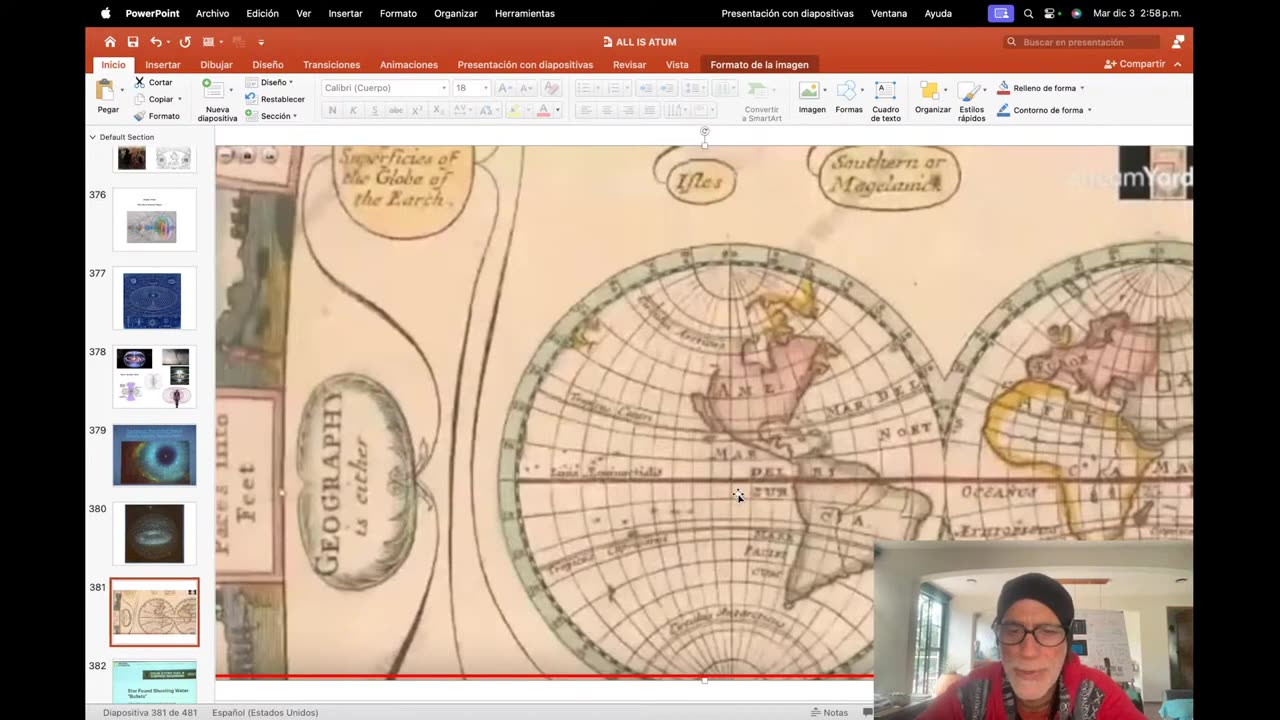Switch to the Transiciones tab
This screenshot has width=1280, height=720.
point(331,64)
